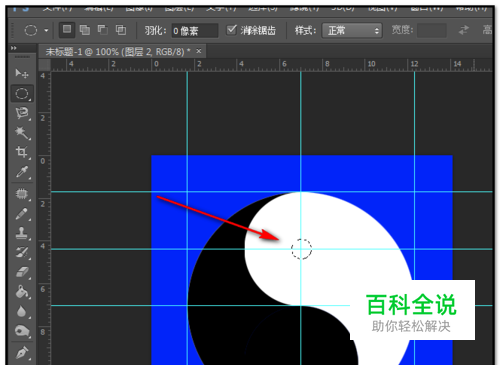Screen dimensions: 500x365
Task: Select the Paint Bucket tool
Action: pos(22,292)
